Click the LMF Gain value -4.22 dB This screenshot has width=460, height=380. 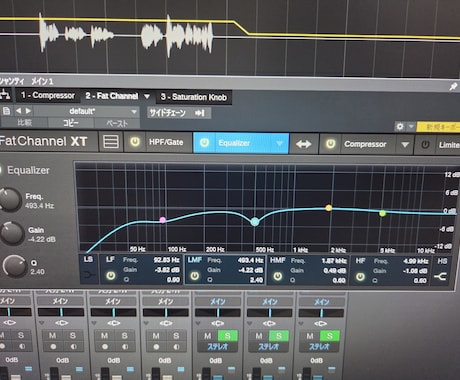[x=250, y=270]
